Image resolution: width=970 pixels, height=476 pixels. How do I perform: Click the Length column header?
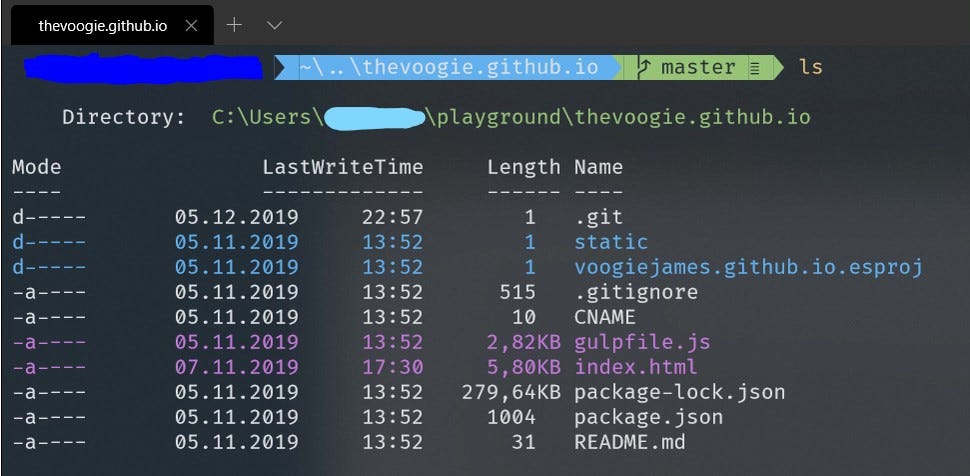coord(523,168)
